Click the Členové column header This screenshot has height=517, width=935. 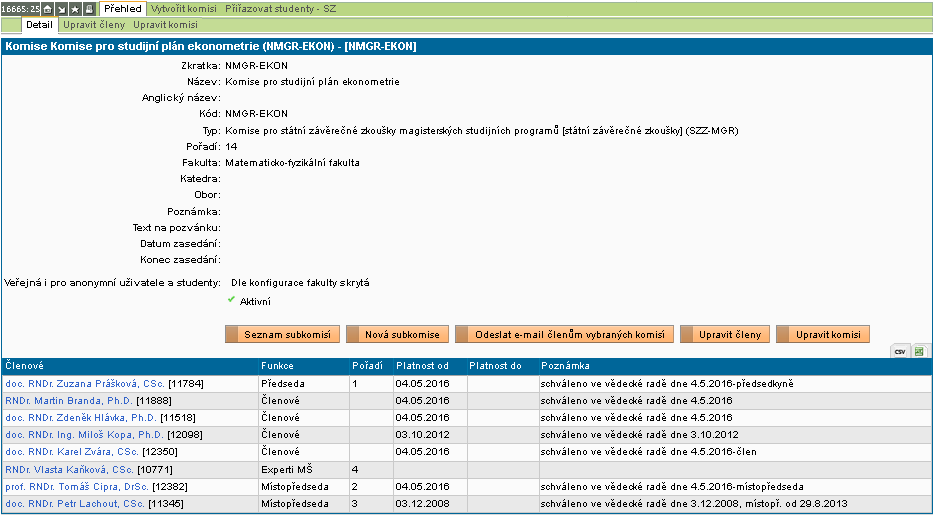point(24,366)
